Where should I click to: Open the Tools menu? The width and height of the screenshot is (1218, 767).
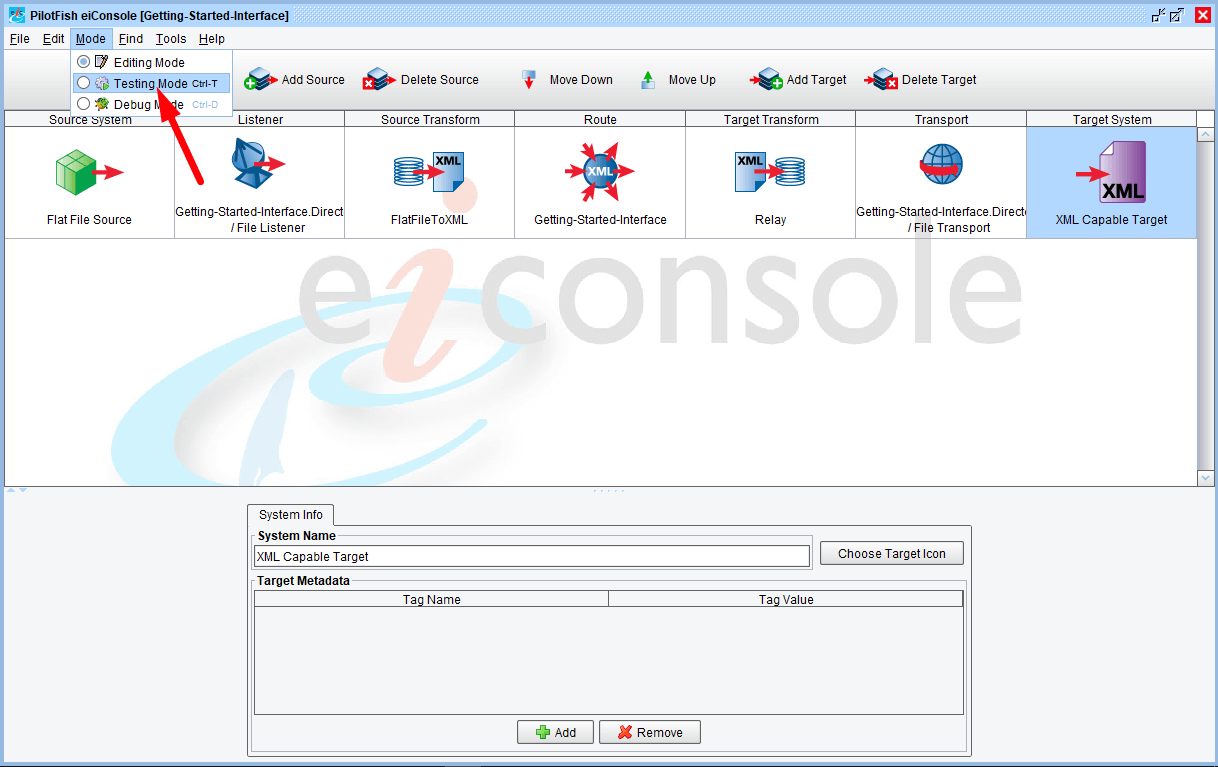(x=171, y=39)
